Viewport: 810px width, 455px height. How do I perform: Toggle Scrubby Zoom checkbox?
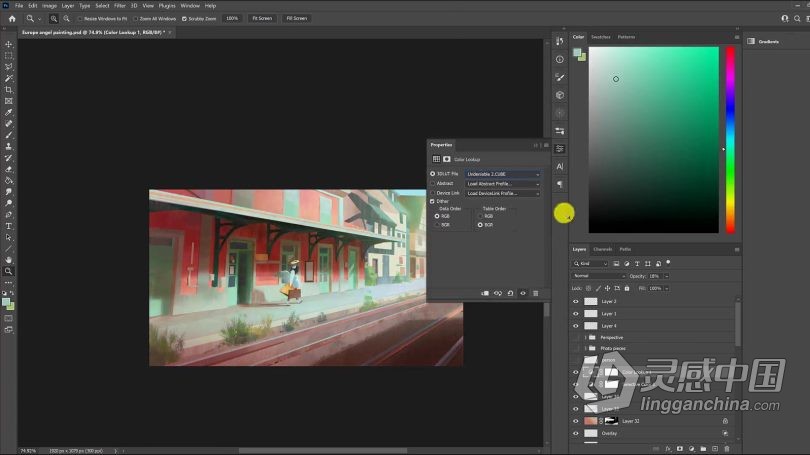point(184,19)
